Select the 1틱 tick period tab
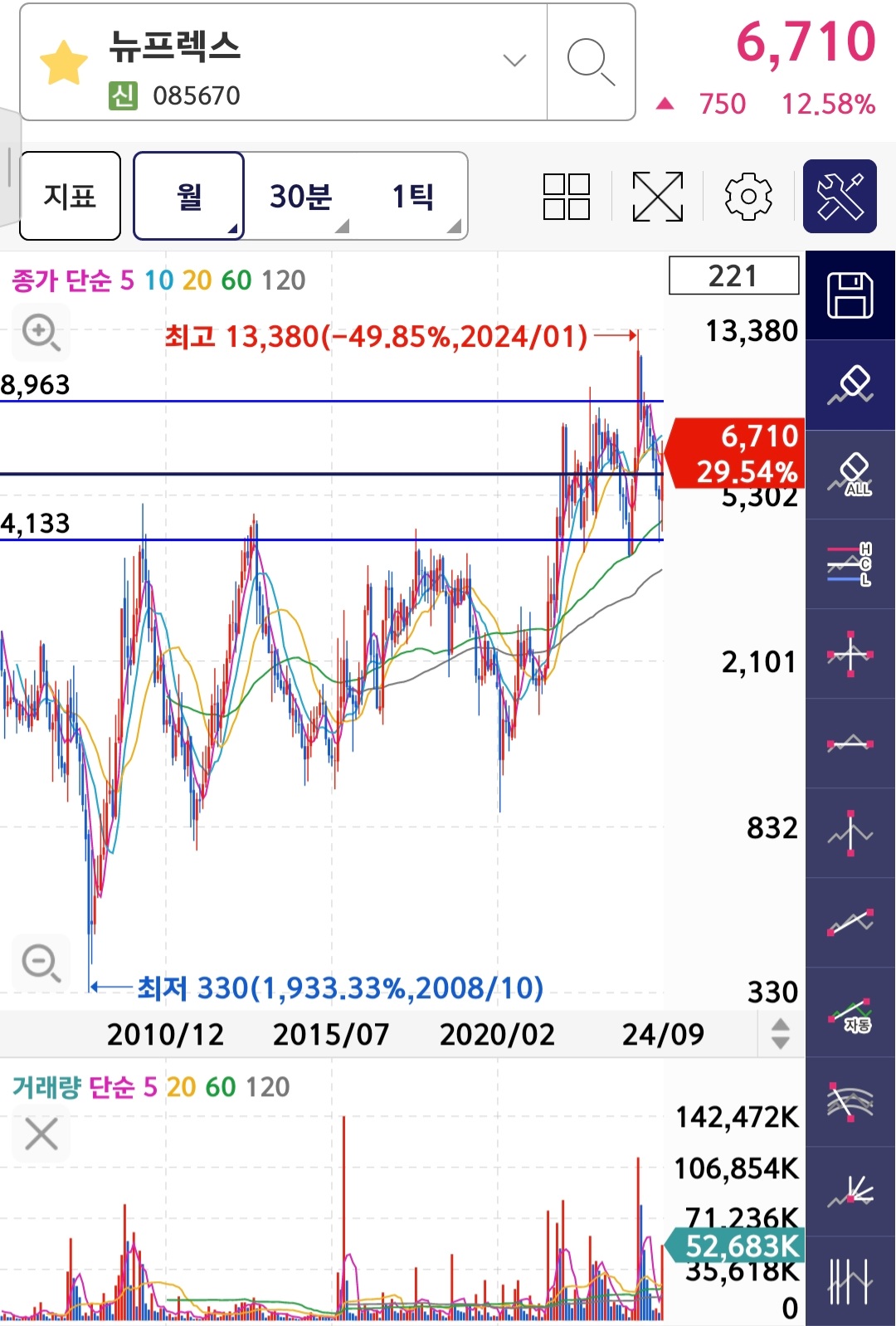Viewport: 896px width, 1326px height. point(413,197)
